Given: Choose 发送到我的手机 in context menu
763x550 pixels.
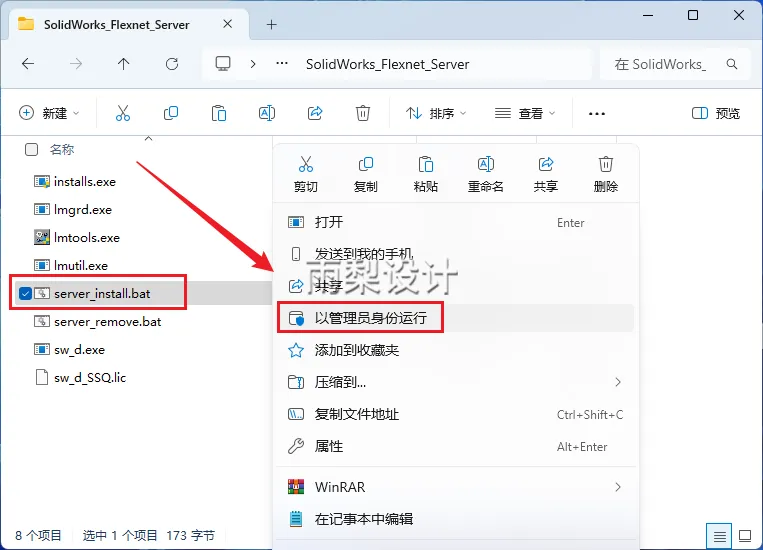Looking at the screenshot, I should click(x=456, y=254).
